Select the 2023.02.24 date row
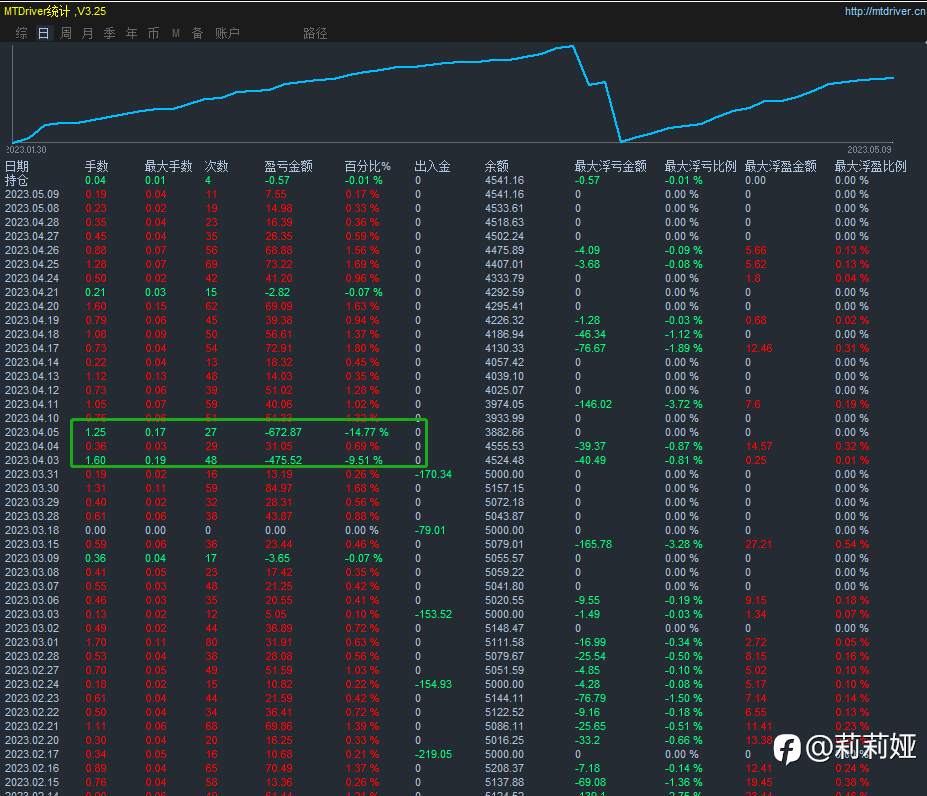Screen dimensions: 927x796 (x=32, y=684)
